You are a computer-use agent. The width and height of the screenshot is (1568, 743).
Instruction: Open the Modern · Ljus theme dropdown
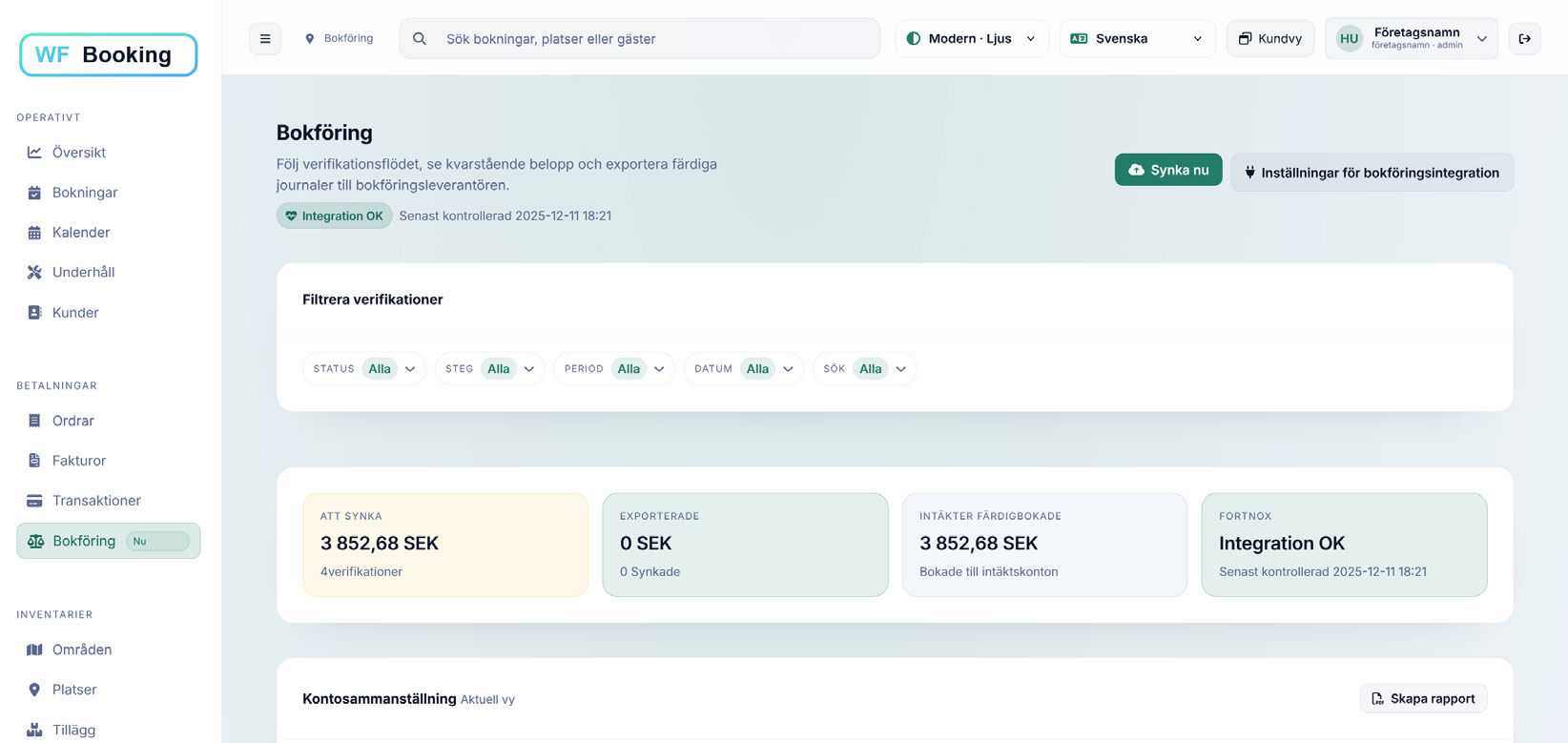(971, 39)
